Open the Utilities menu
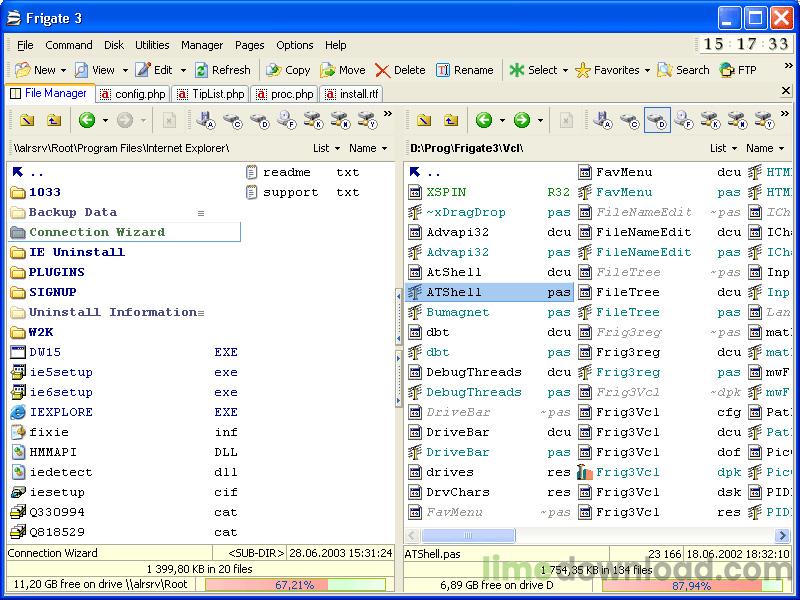The image size is (800, 600). point(152,45)
